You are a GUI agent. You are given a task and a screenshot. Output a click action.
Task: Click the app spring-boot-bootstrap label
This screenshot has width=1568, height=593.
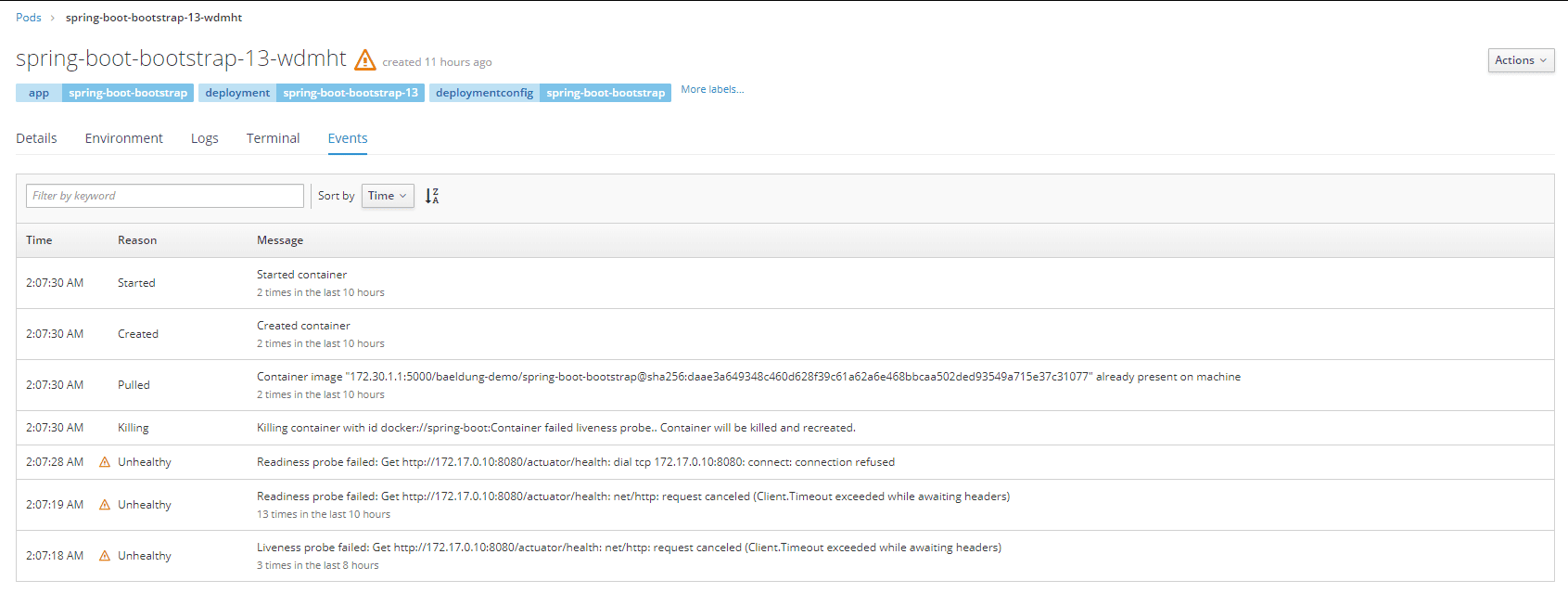point(105,93)
